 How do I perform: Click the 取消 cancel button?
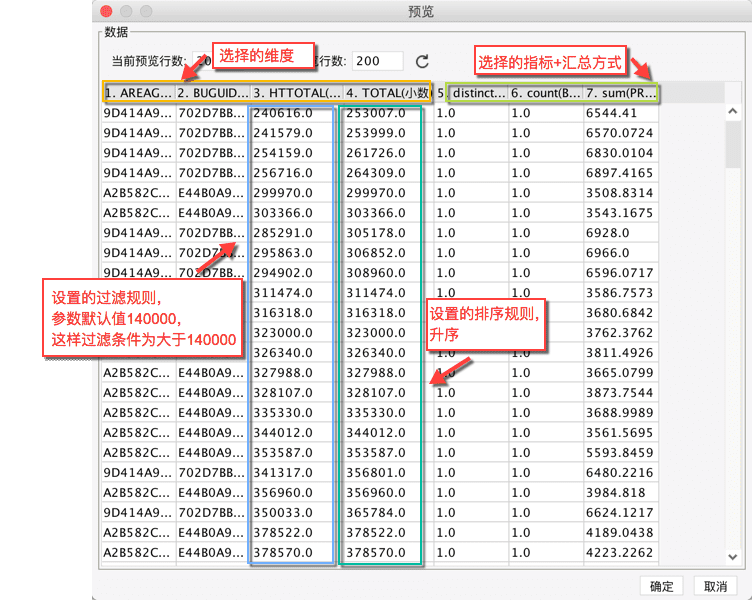point(716,586)
